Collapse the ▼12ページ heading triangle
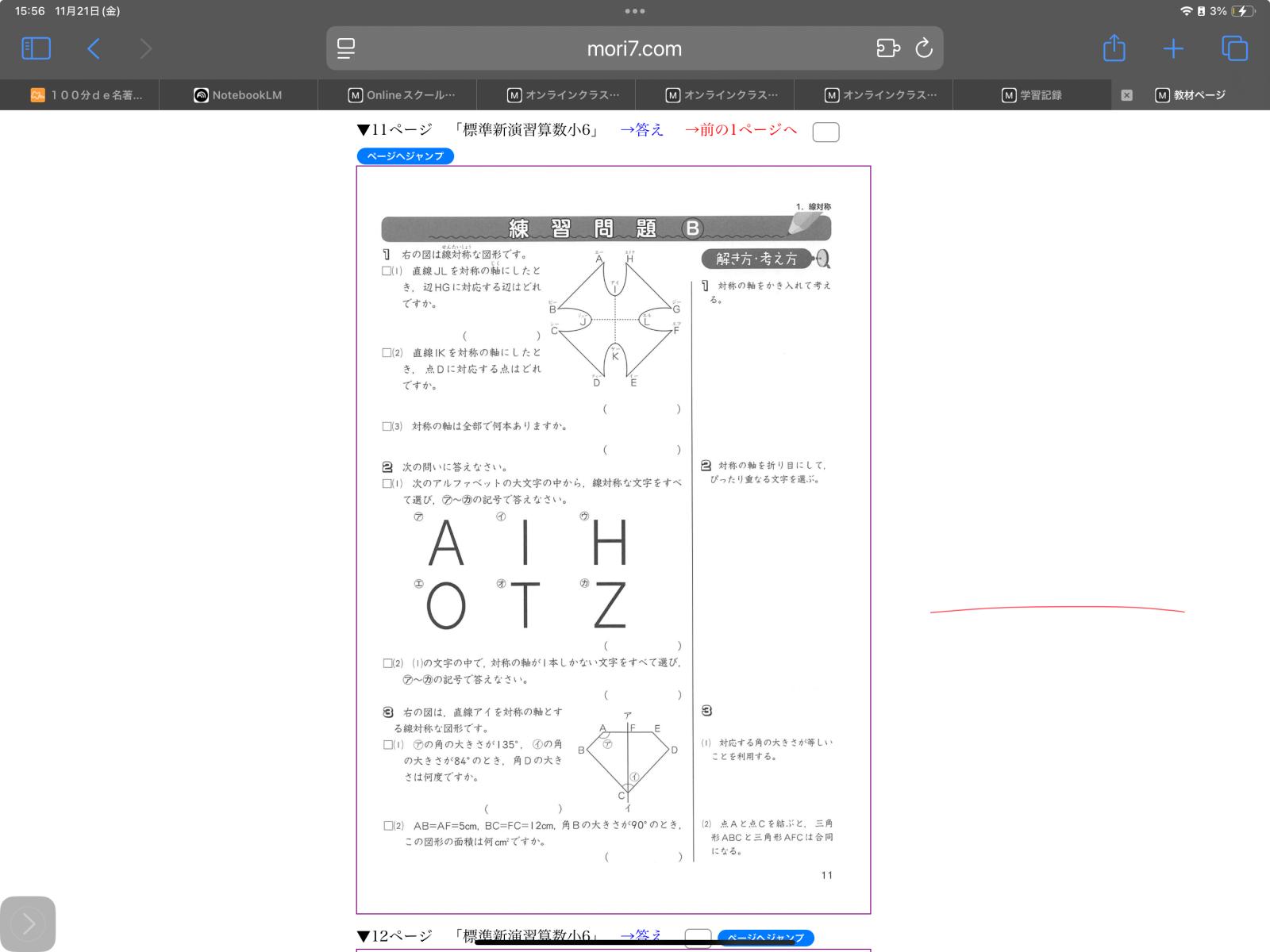The width and height of the screenshot is (1270, 952). 364,936
